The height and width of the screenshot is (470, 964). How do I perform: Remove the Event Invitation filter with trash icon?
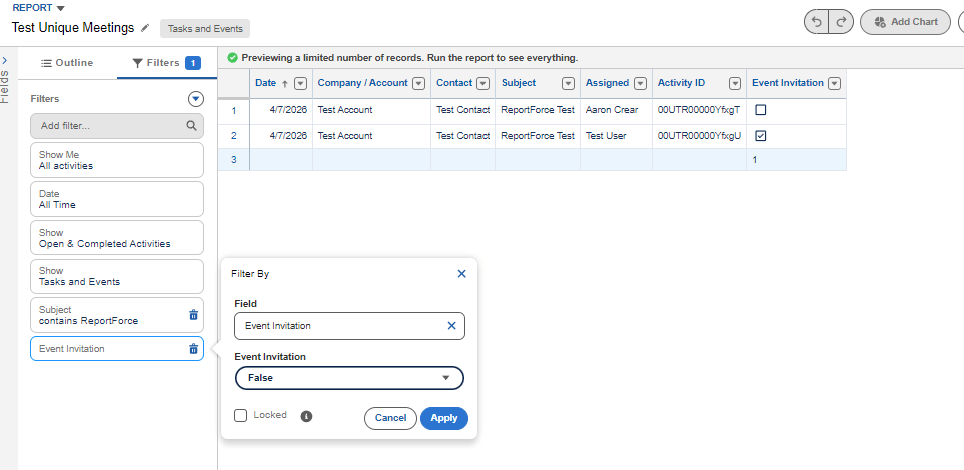tap(194, 349)
